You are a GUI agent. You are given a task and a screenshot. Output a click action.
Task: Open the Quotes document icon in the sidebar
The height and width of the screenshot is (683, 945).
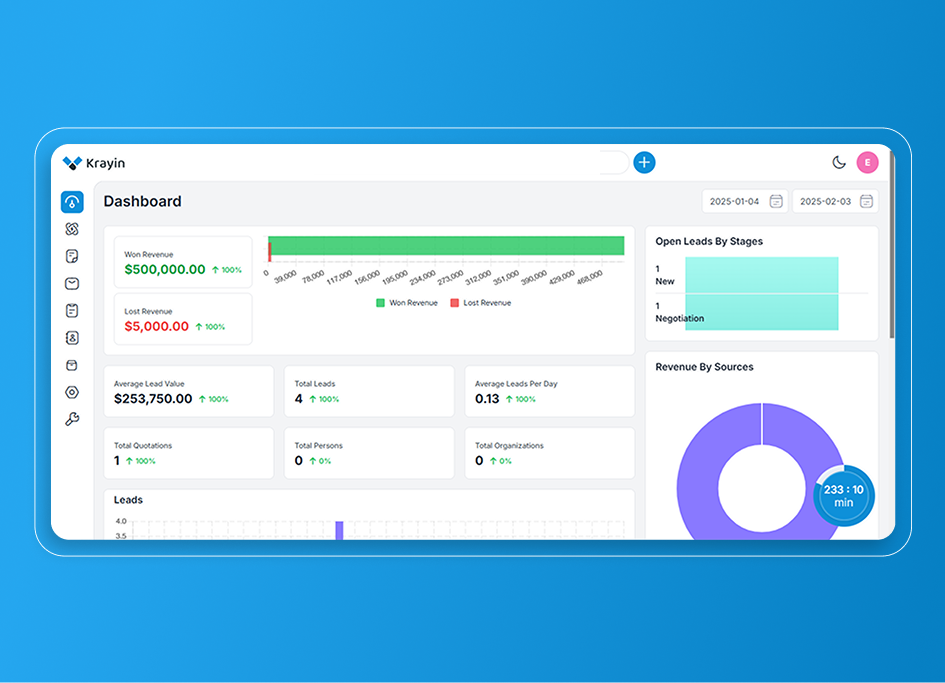(72, 256)
